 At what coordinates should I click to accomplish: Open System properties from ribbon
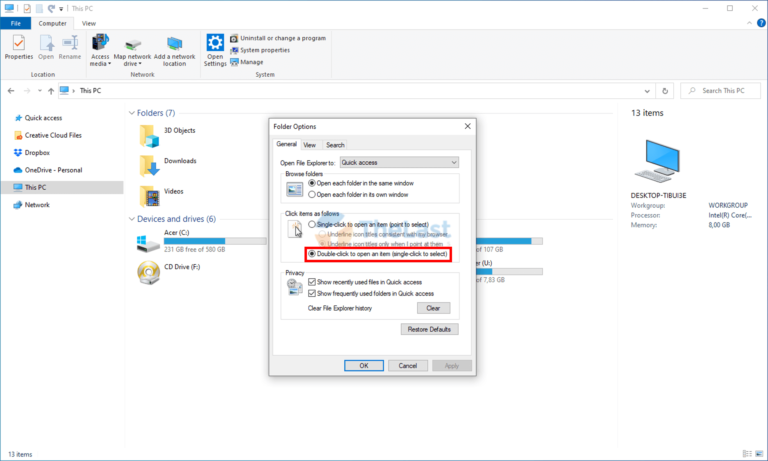click(x=260, y=50)
